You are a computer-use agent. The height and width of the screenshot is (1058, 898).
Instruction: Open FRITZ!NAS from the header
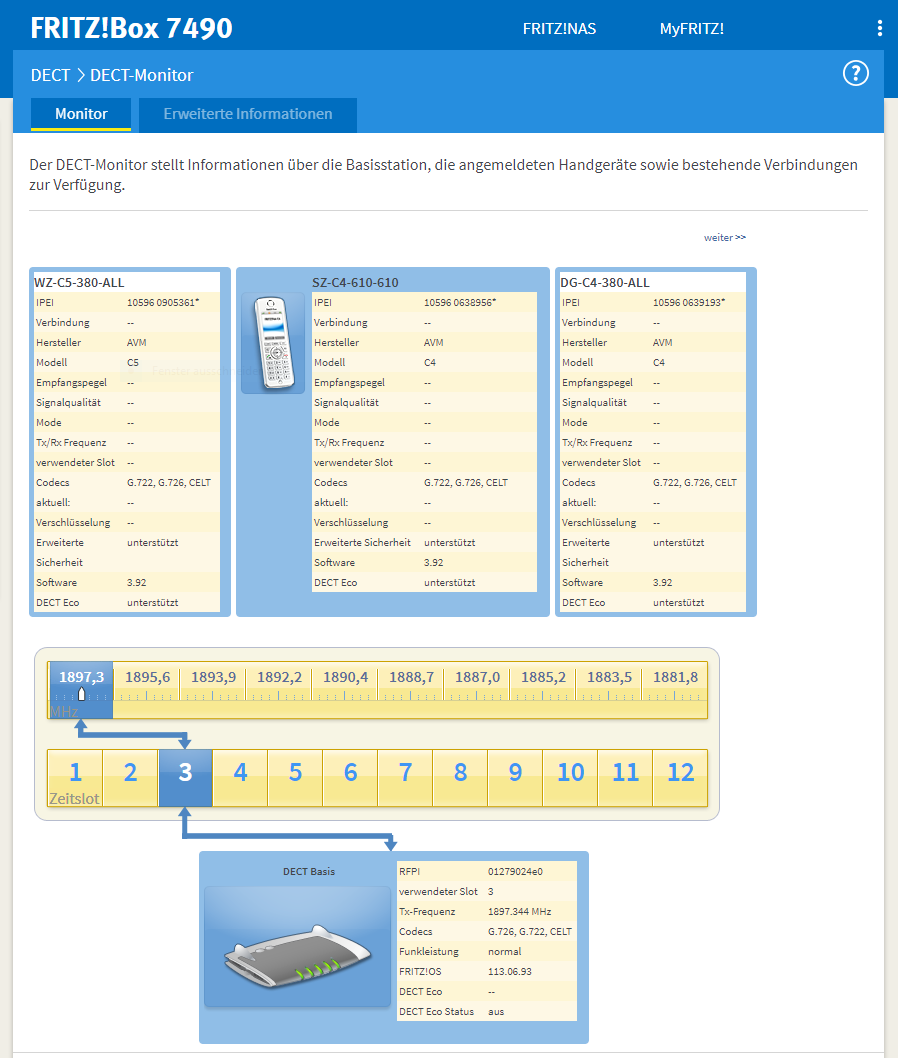pyautogui.click(x=559, y=28)
